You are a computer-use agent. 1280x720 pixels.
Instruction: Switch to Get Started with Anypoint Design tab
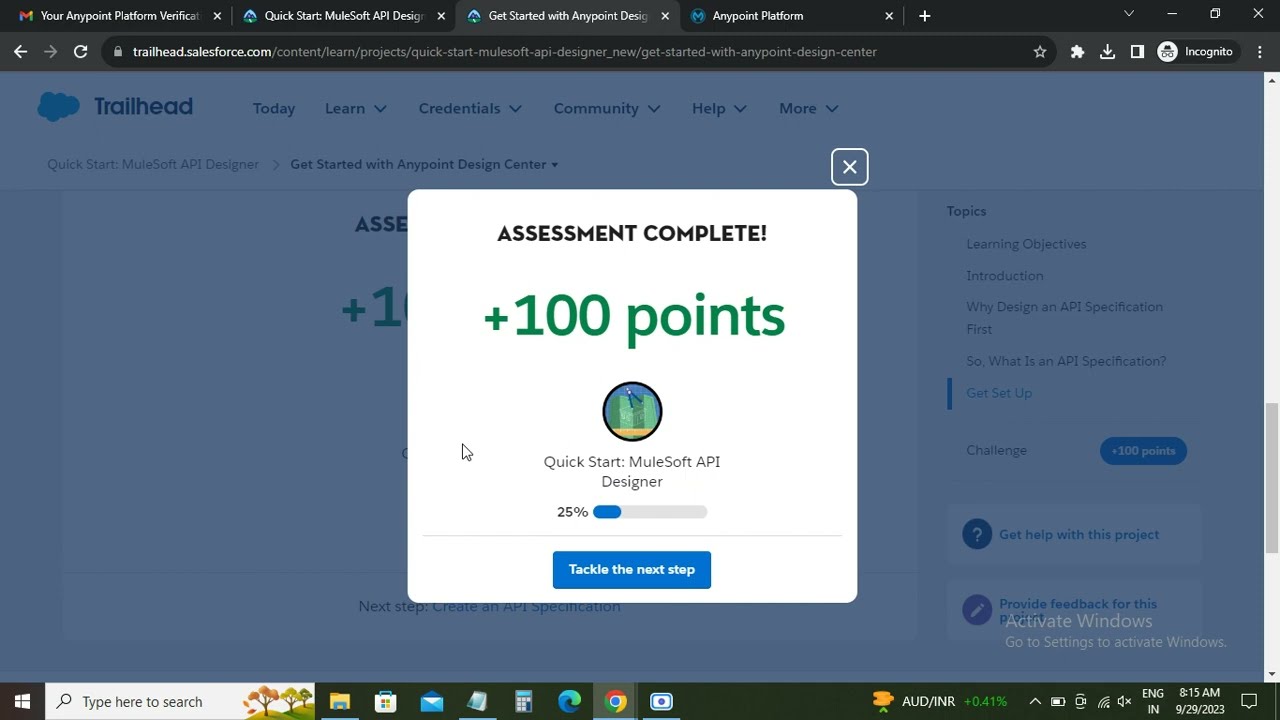(x=567, y=16)
